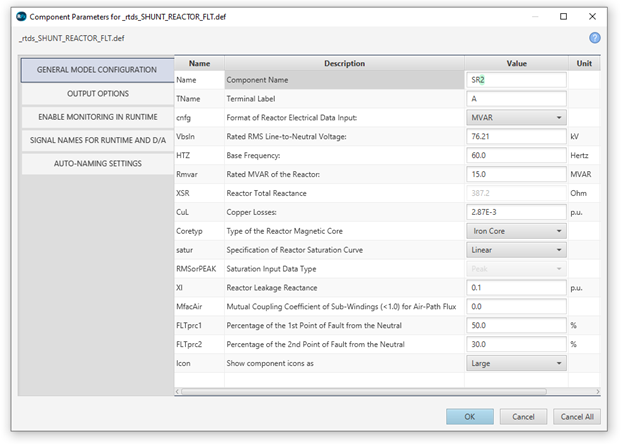
Task: Expand the Iron Core type dropdown
Action: [x=517, y=230]
